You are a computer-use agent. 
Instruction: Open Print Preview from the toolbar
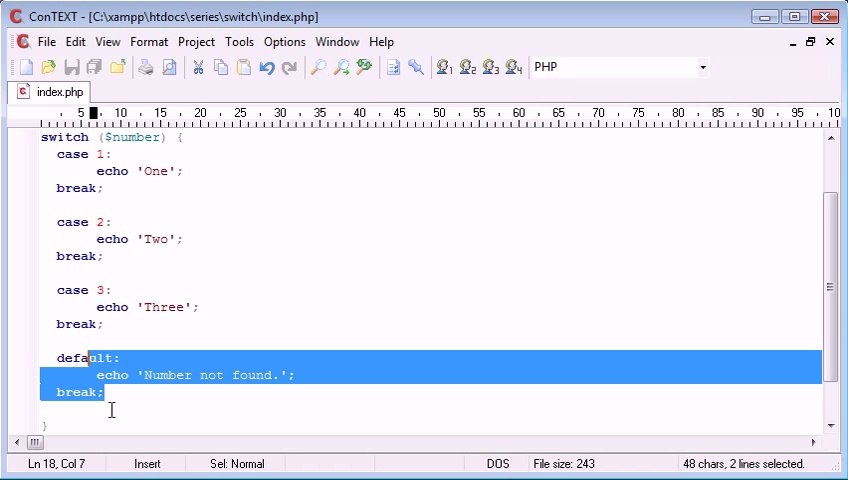click(x=169, y=68)
